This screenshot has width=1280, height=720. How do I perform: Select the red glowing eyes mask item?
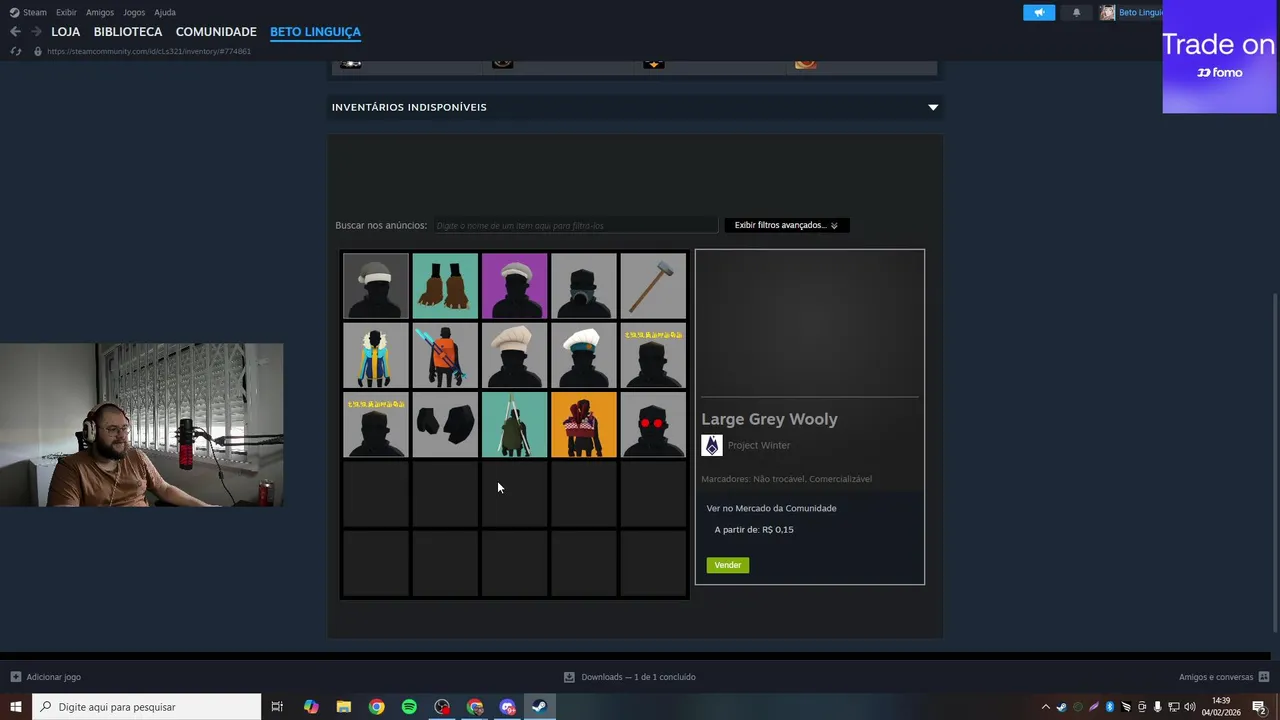tap(653, 425)
